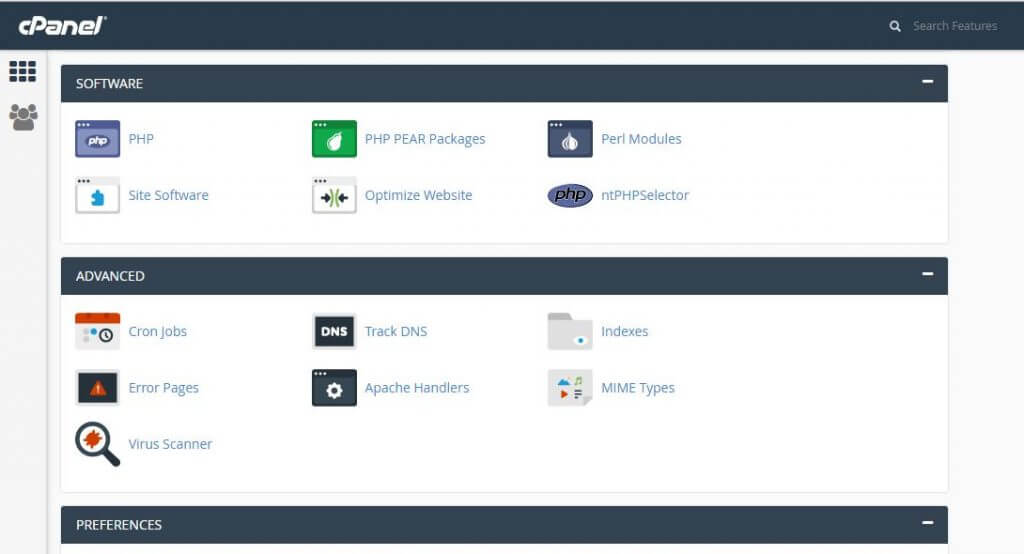Open the PHP icon in Software
Image resolution: width=1024 pixels, height=554 pixels.
tap(97, 139)
